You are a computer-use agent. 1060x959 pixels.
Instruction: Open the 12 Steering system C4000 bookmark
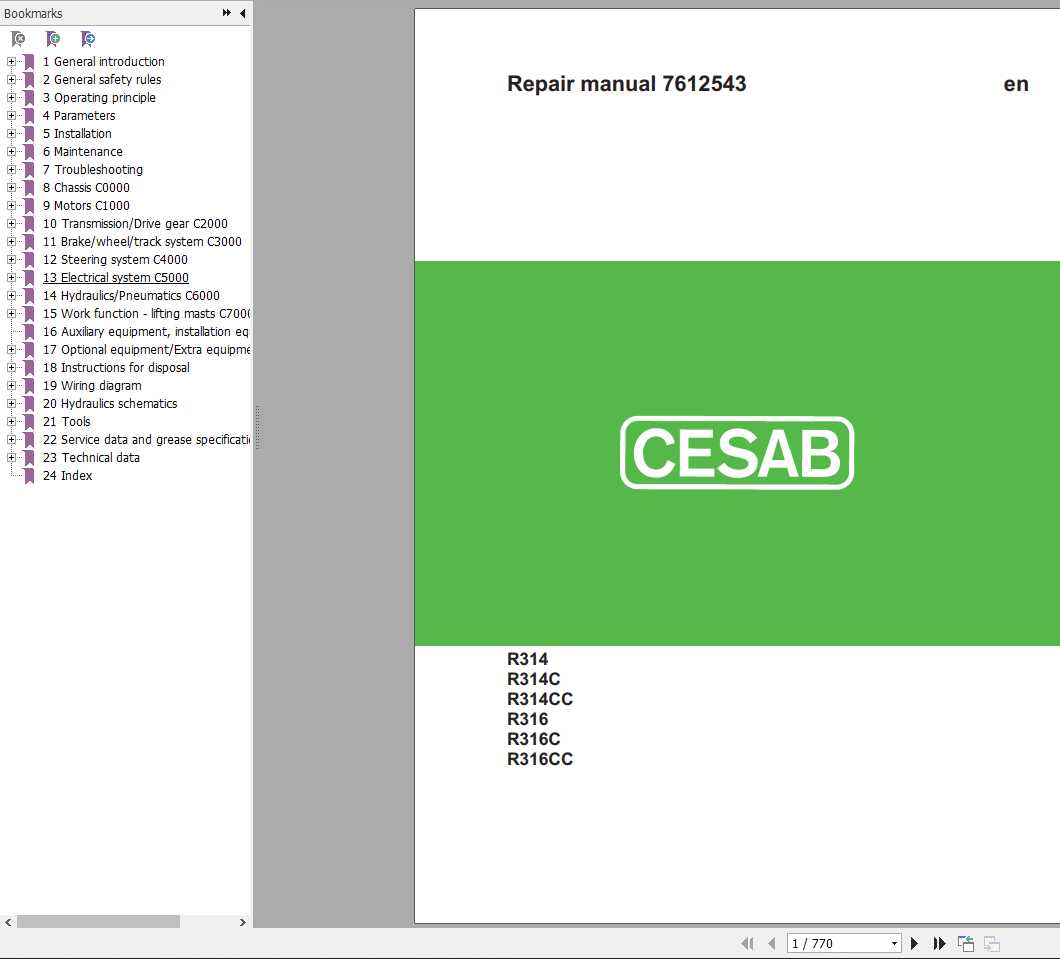pos(115,260)
